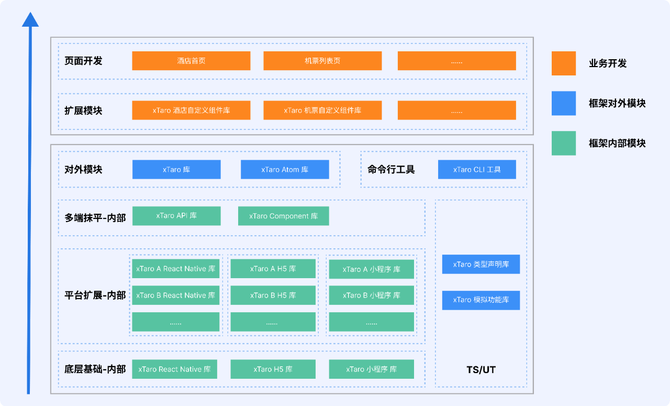
Task: Click the orange 业务开发 legend swatch
Action: pos(563,63)
